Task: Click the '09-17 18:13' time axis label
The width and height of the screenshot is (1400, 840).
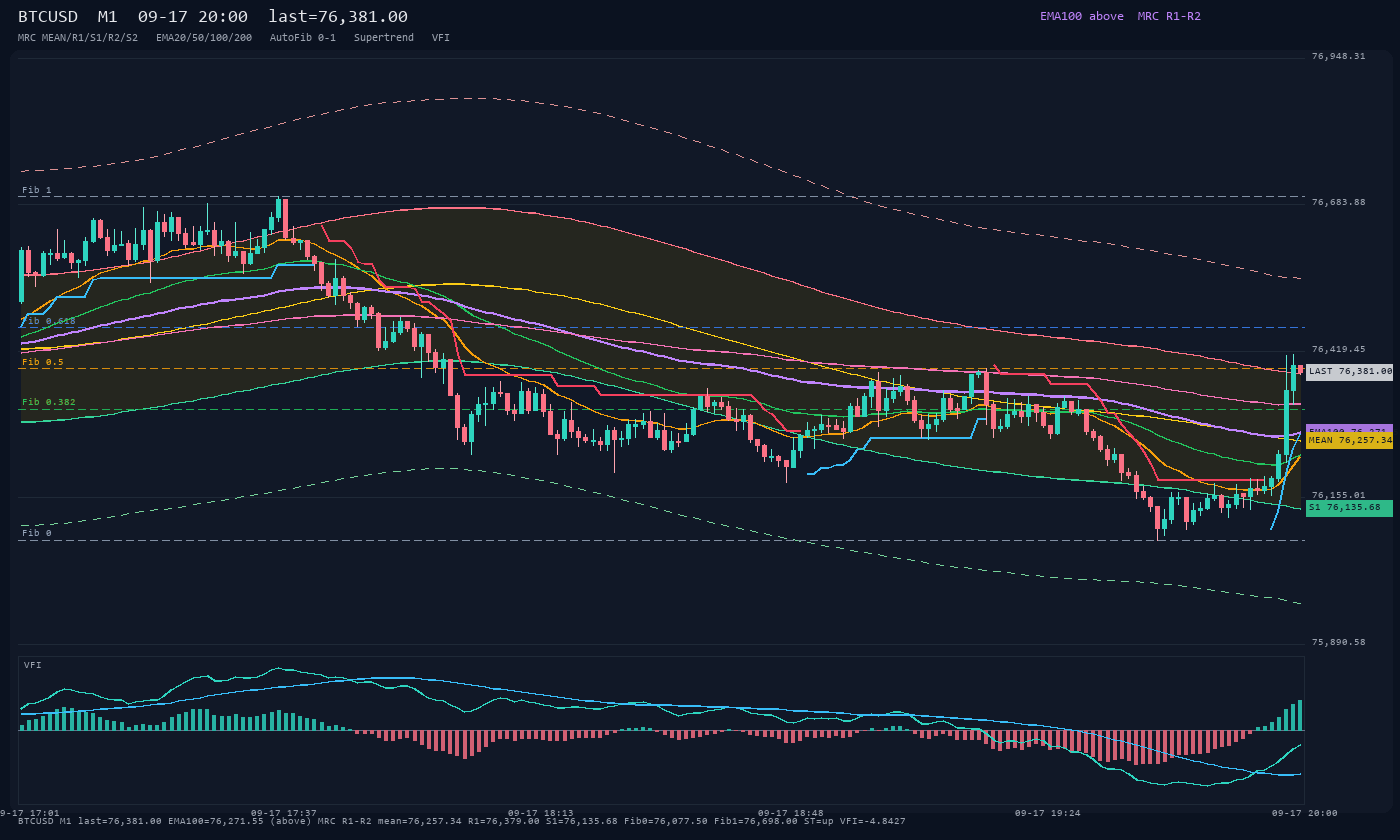Action: click(541, 813)
